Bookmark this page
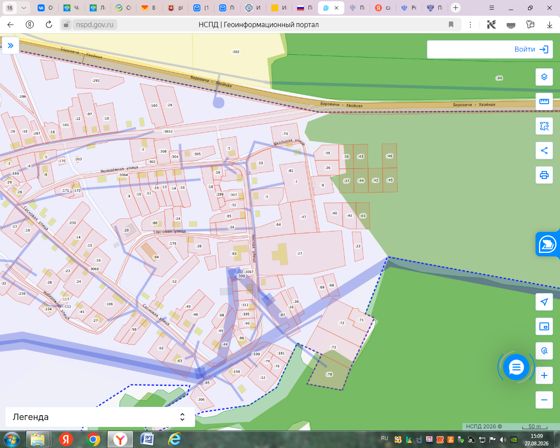The image size is (560, 448). (451, 25)
